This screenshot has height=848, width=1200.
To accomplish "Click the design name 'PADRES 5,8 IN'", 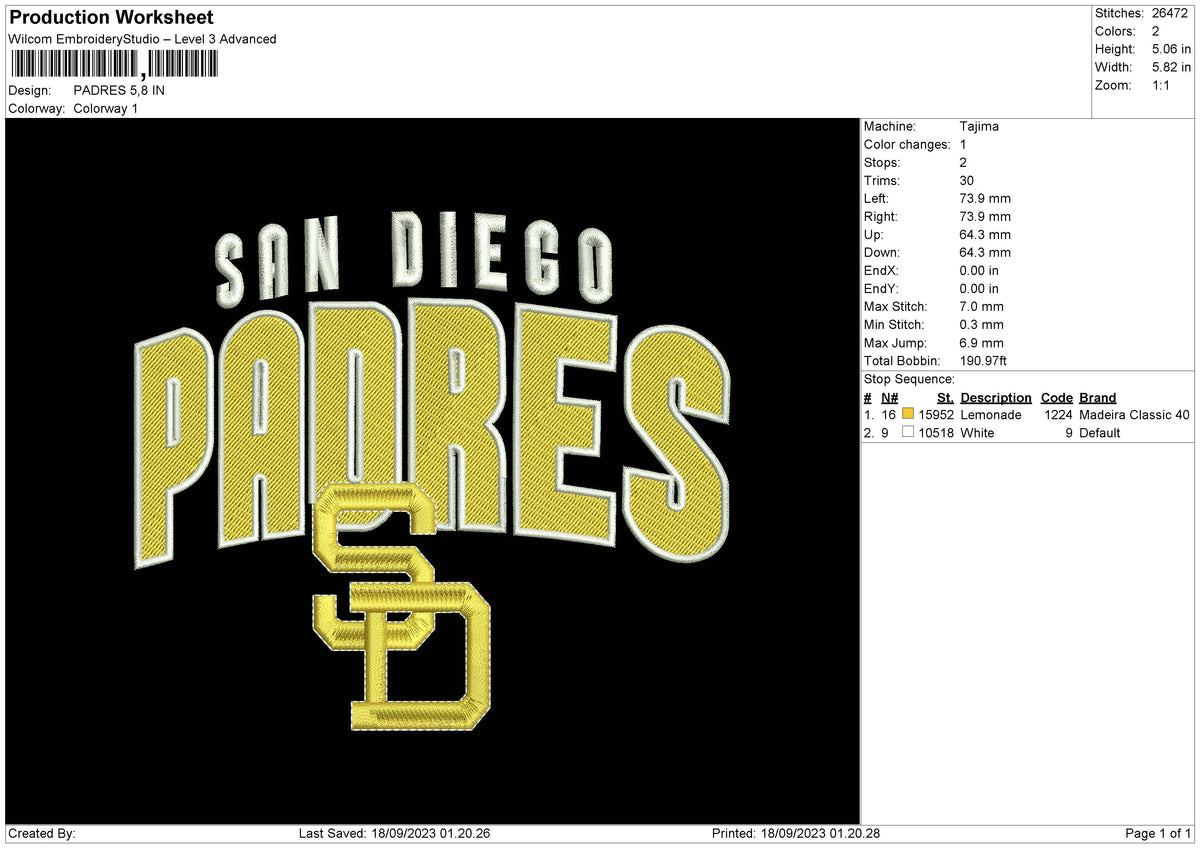I will pos(119,90).
